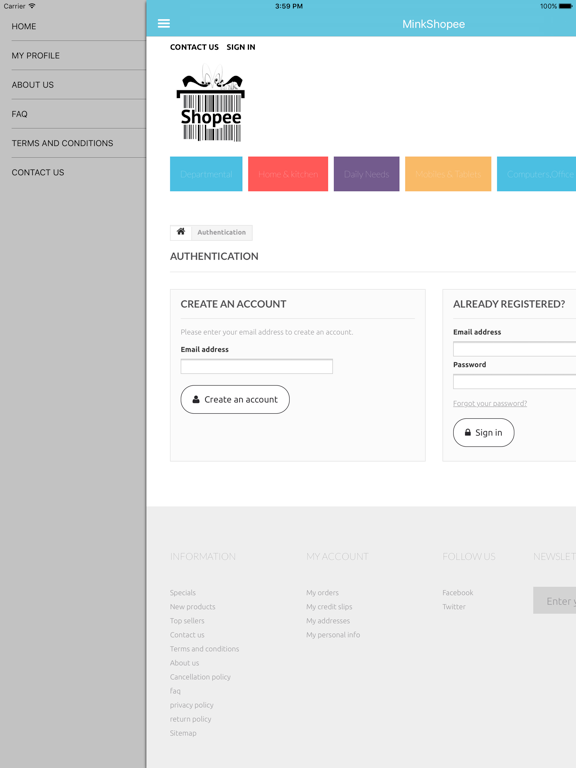This screenshot has width=576, height=768.
Task: Open return policy footer link
Action: [x=191, y=719]
